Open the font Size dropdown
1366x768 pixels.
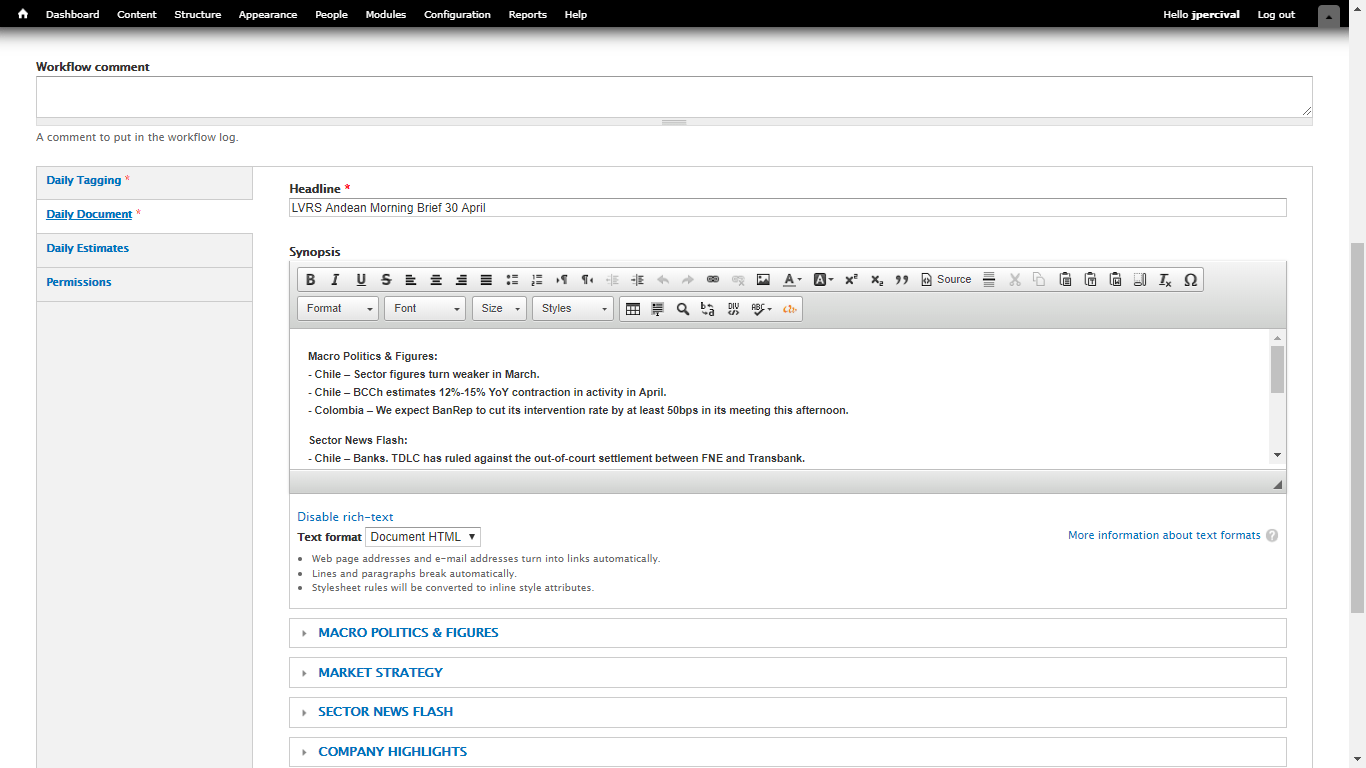(x=499, y=309)
